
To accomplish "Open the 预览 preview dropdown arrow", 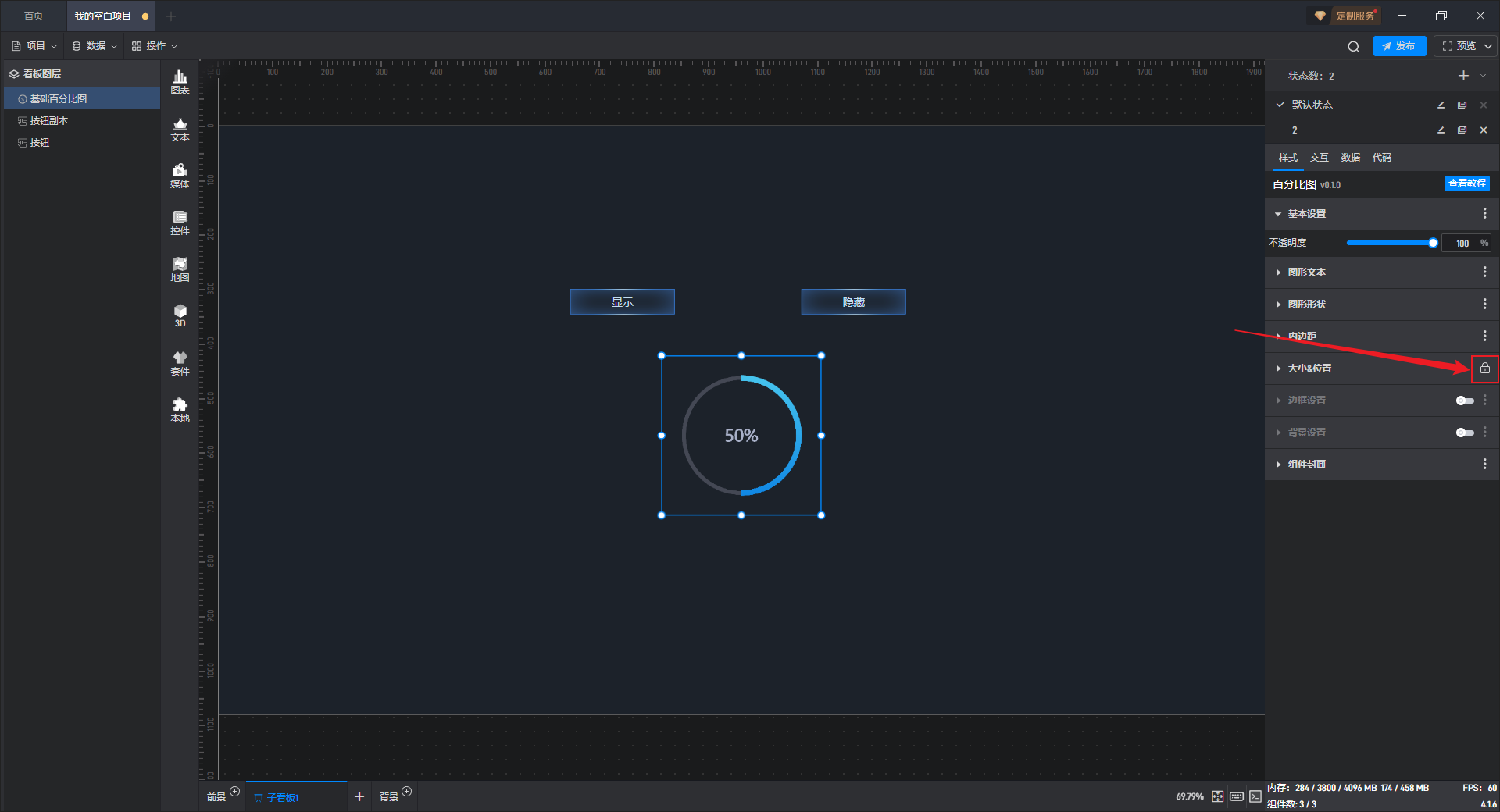I will click(1488, 46).
